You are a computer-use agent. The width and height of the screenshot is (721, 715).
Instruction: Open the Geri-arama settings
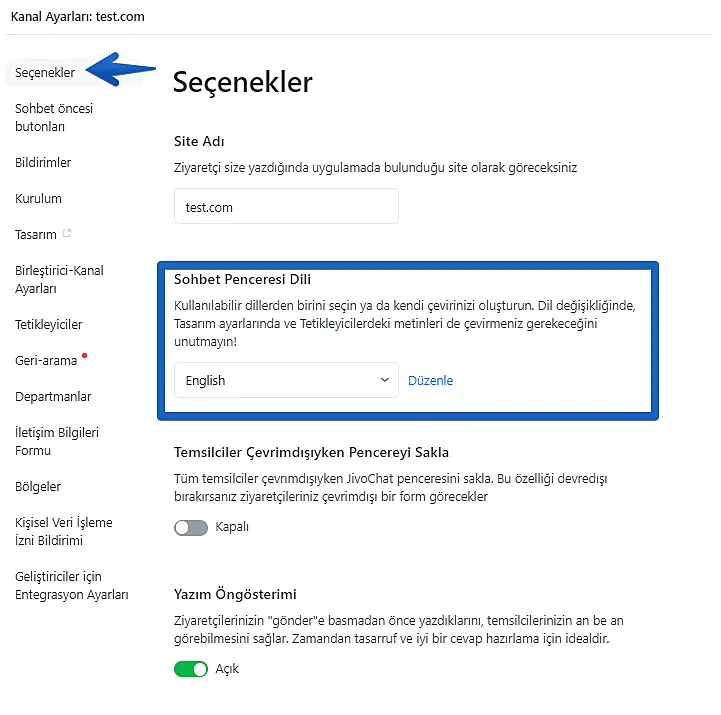45,360
